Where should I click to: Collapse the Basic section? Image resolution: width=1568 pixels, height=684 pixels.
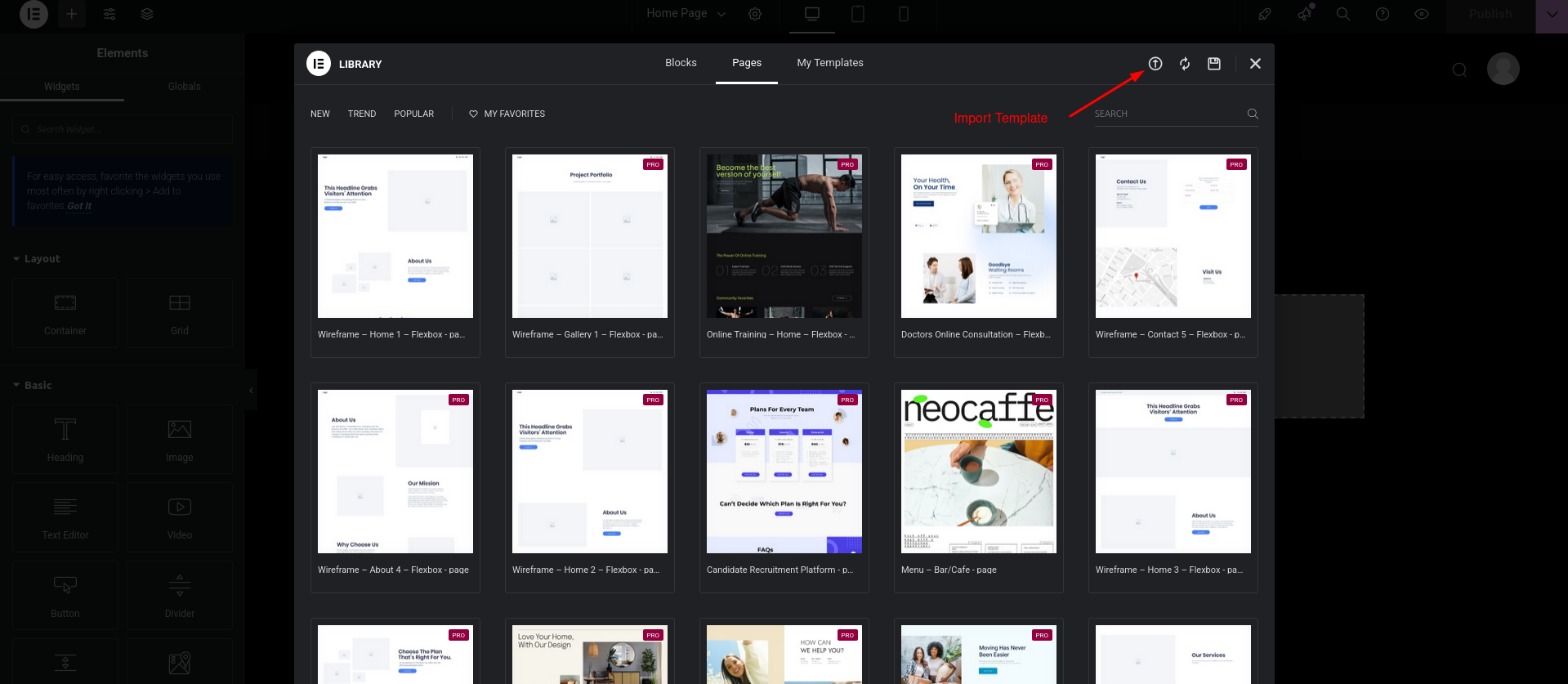pos(33,385)
